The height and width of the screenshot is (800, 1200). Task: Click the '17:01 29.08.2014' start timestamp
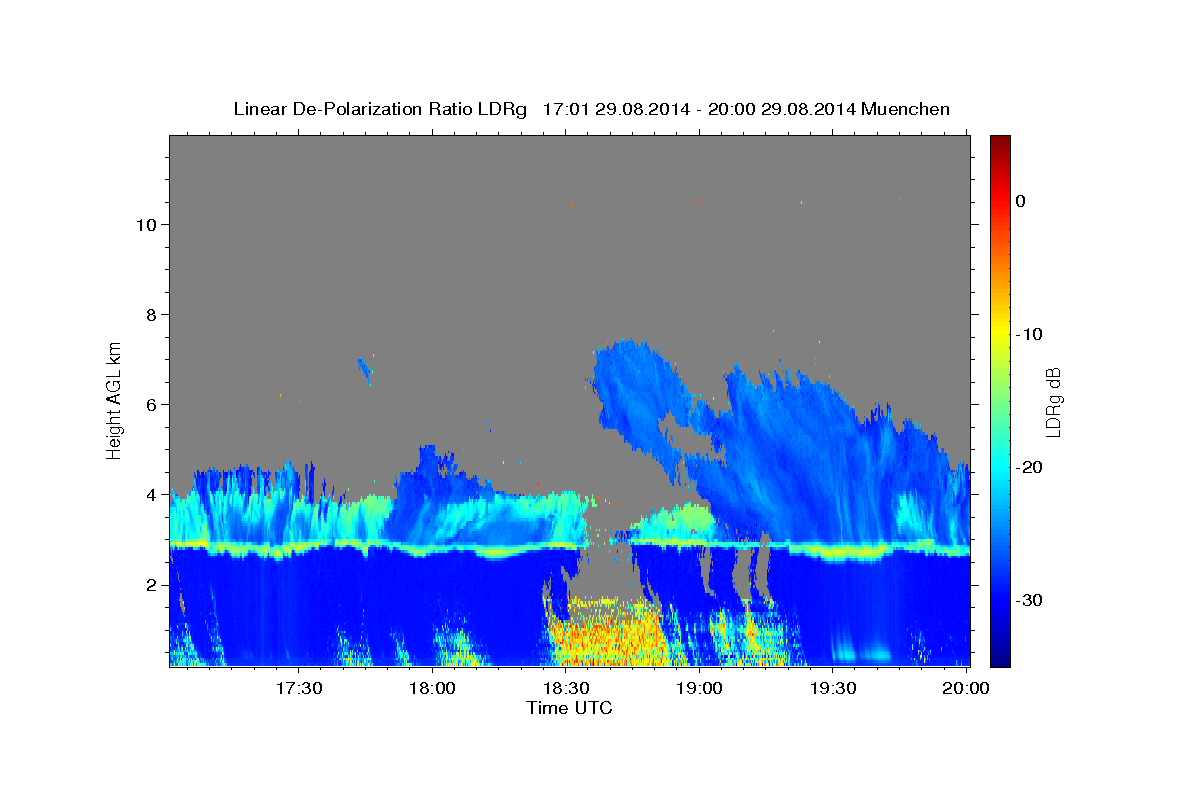616,109
